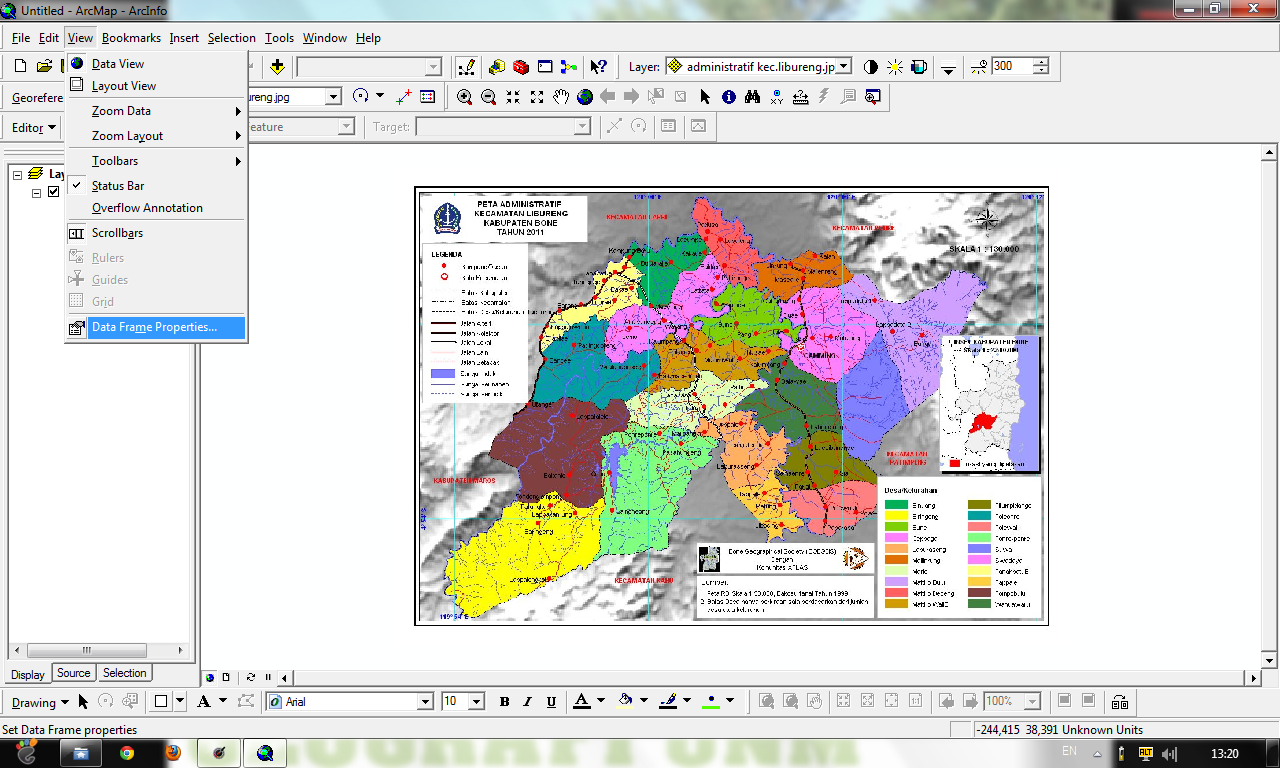1280x768 pixels.
Task: Expand the Zoom Data submenu
Action: (x=156, y=111)
